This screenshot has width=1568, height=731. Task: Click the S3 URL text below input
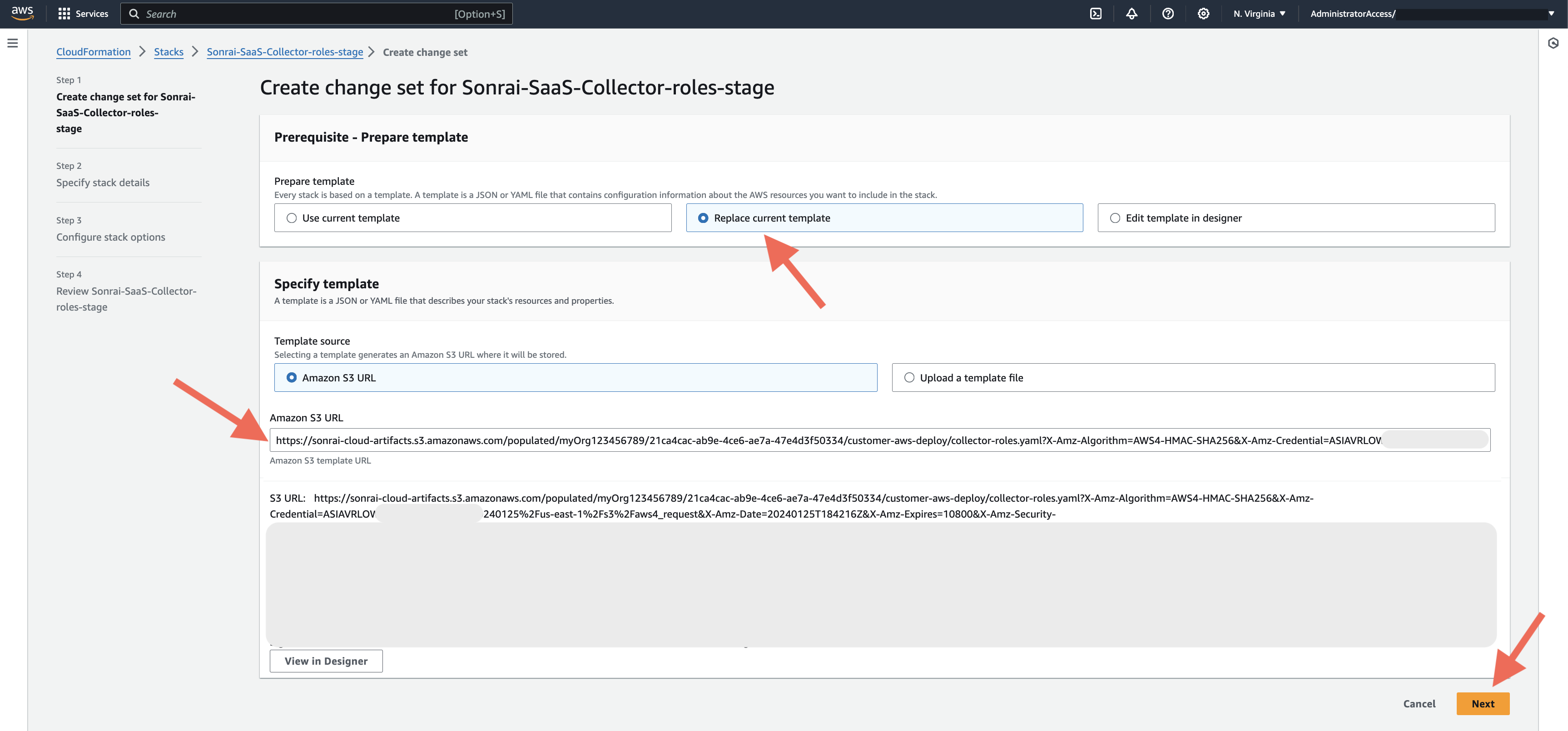(791, 506)
